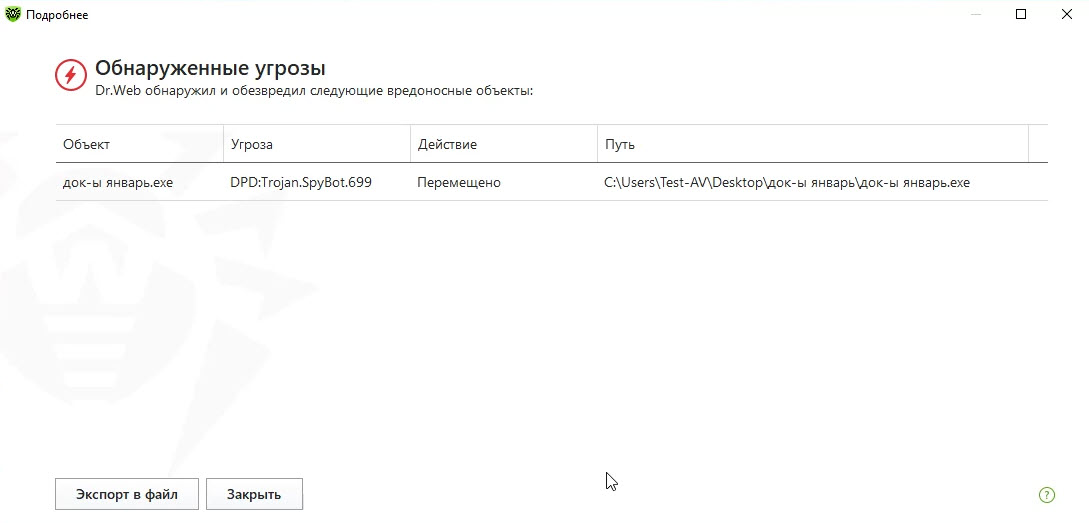Click the Dr.Web обнаружил description text
Viewport: 1089px width, 523px height.
point(314,90)
